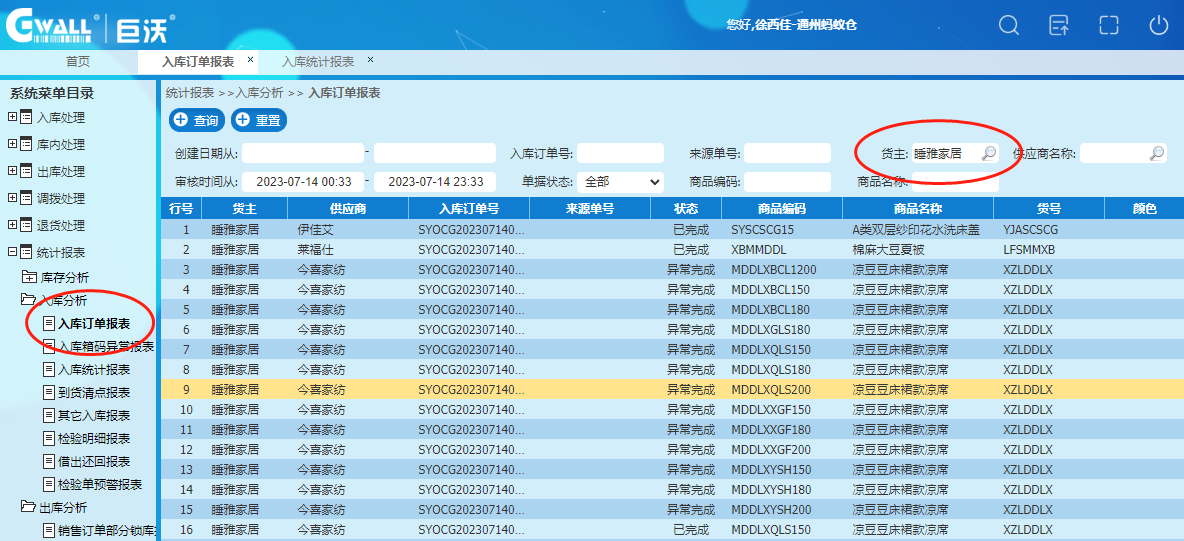Open the 供应商名称 lookup magnifier icon

tap(1156, 153)
